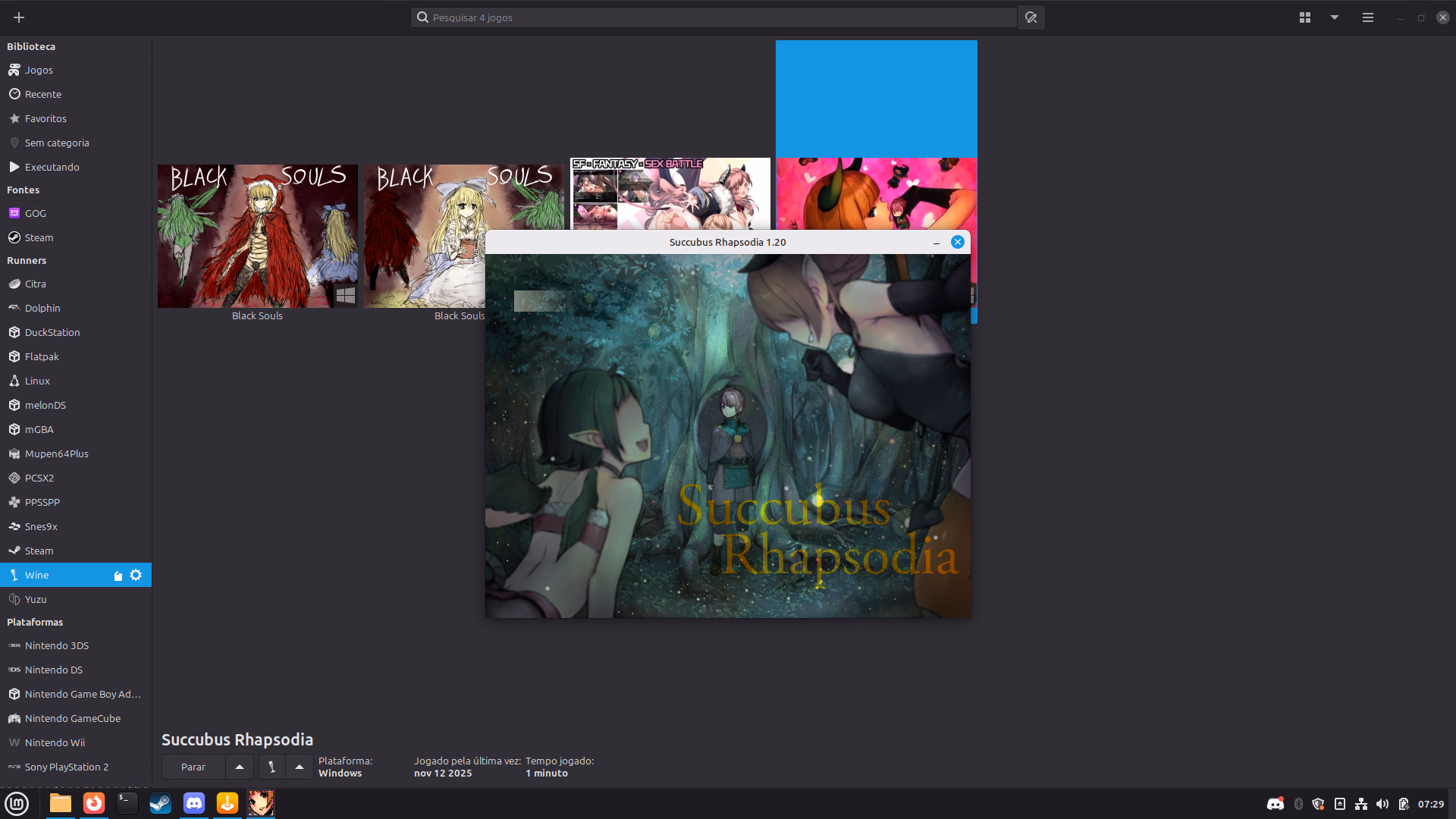The image size is (1456, 819).
Task: Expand the arrow beside wine glass button
Action: click(x=300, y=767)
